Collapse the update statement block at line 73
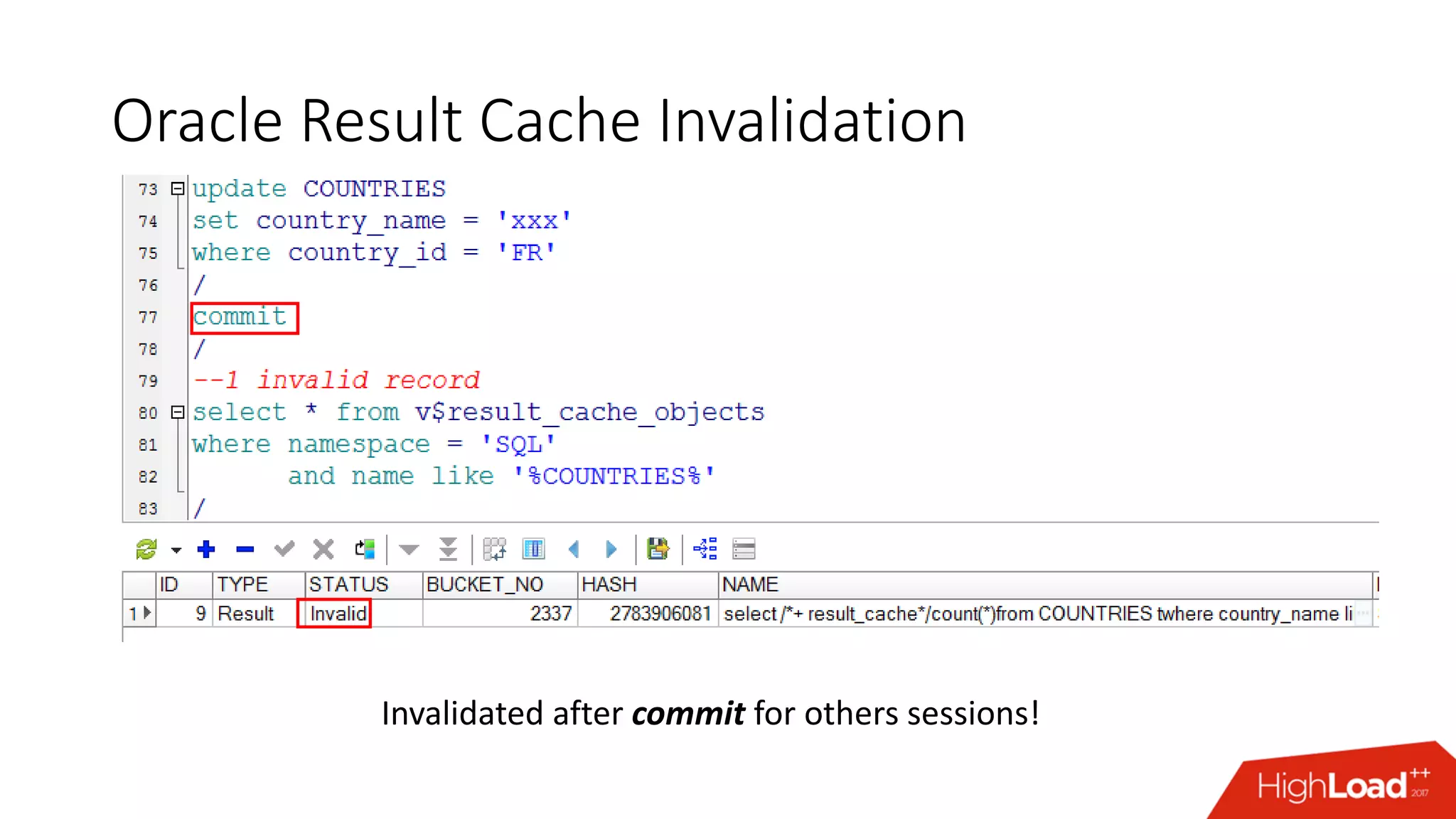This screenshot has width=1456, height=819. pyautogui.click(x=178, y=189)
